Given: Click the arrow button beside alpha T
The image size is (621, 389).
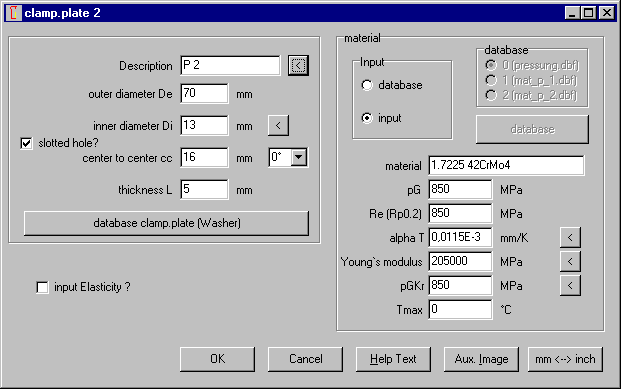Looking at the screenshot, I should [x=570, y=237].
